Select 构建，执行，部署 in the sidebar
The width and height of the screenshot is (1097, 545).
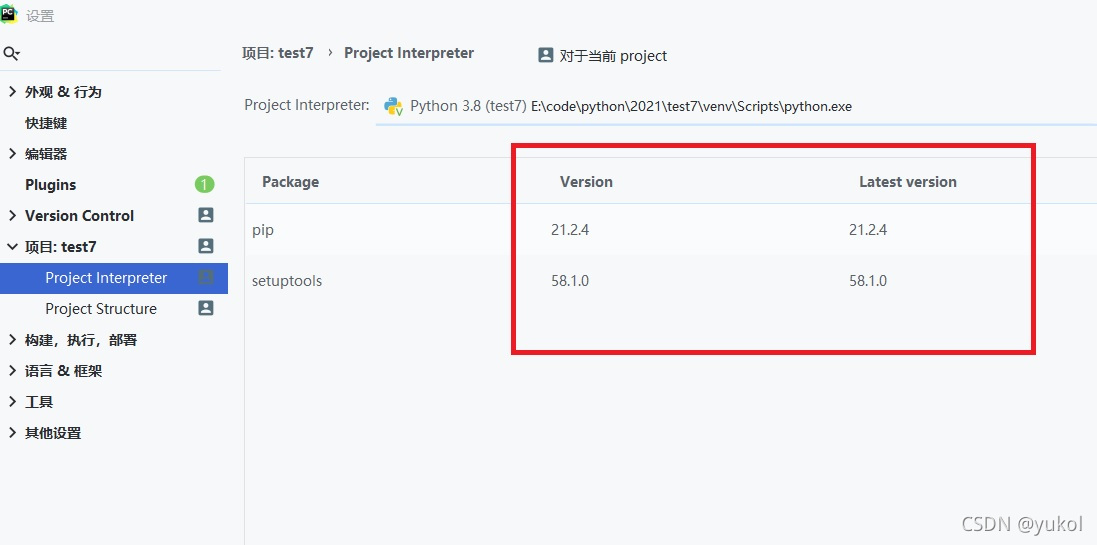[x=81, y=340]
